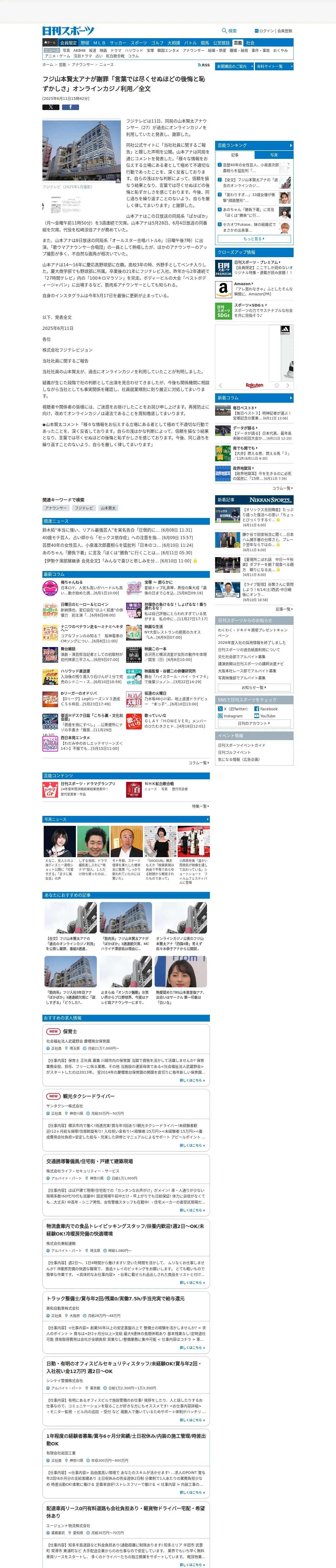Open the ドラマGP icon in 芸能コンテンツ
The height and width of the screenshot is (1568, 336).
point(50,790)
